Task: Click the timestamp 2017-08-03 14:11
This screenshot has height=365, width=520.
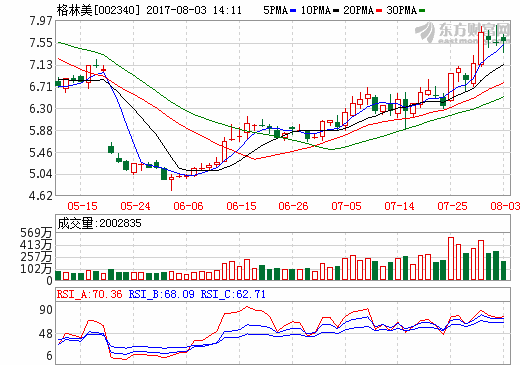Action: 194,10
